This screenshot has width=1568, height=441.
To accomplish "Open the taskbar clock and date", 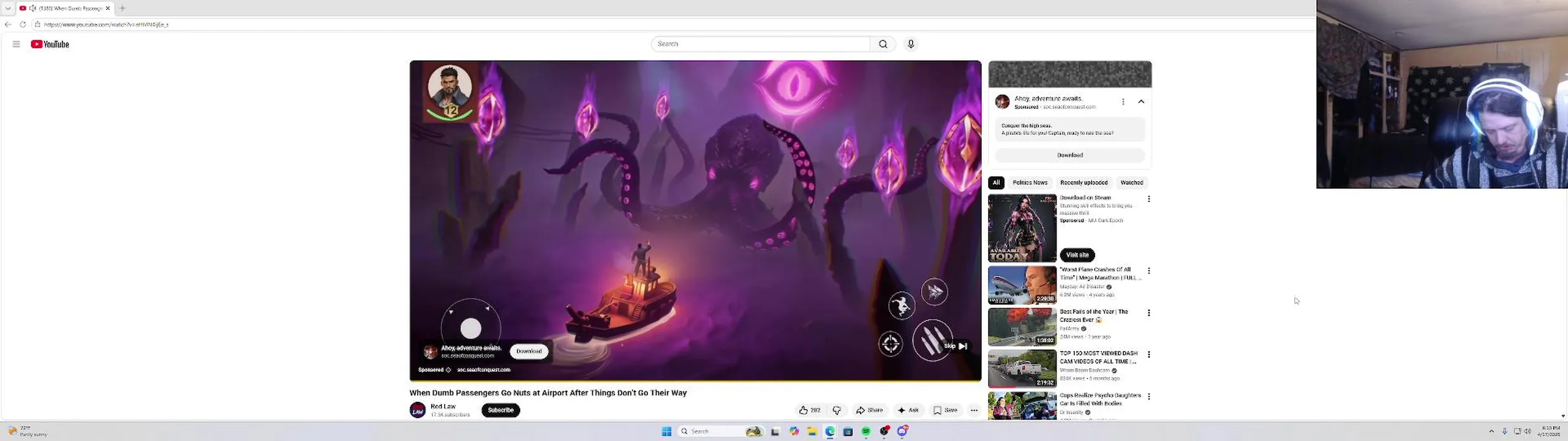I will (1550, 431).
